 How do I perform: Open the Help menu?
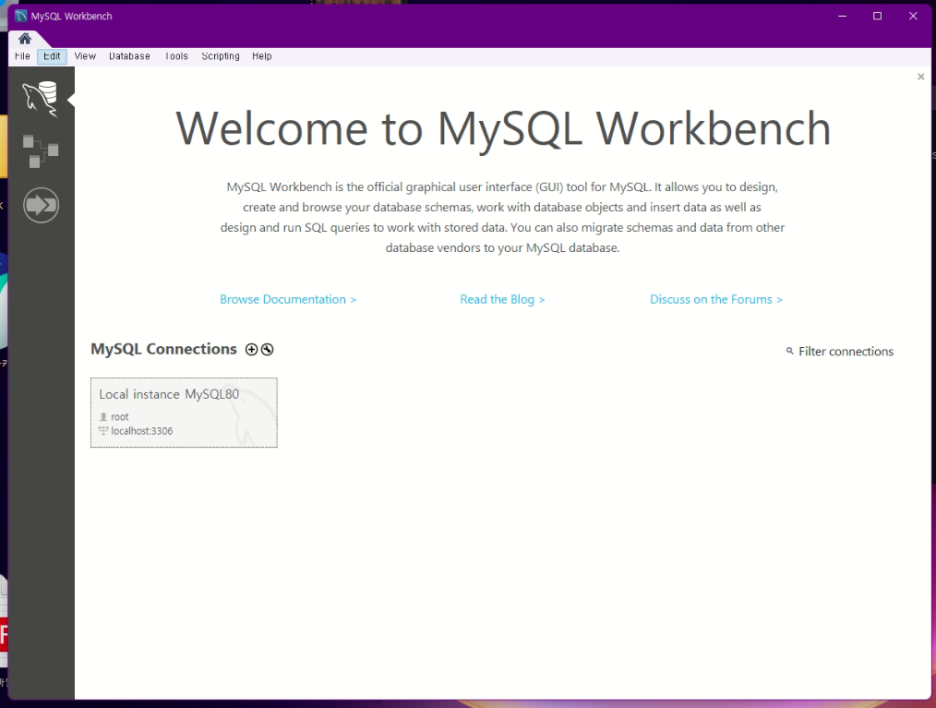(261, 56)
